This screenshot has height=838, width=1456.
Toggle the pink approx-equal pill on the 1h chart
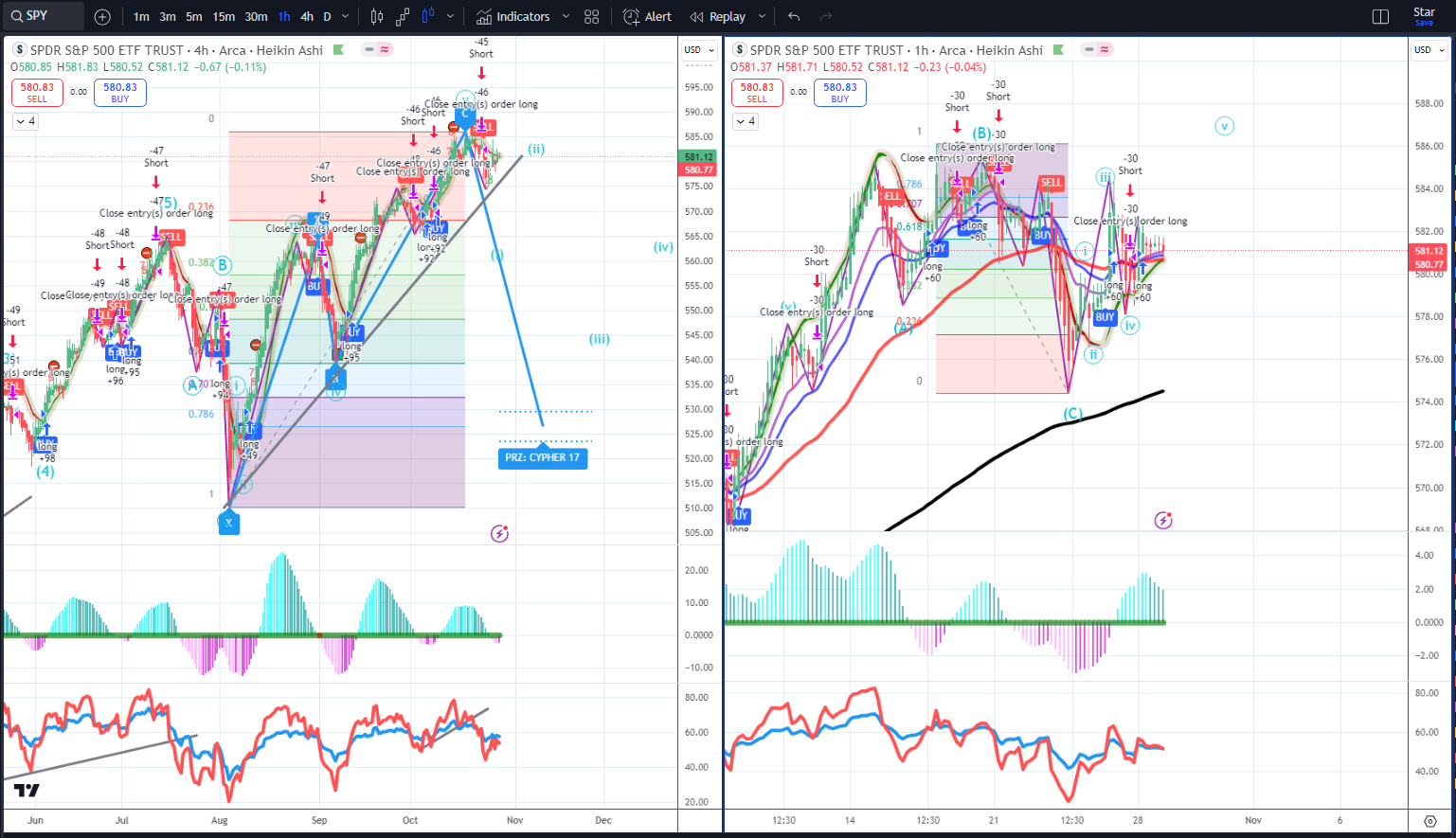pyautogui.click(x=1105, y=49)
